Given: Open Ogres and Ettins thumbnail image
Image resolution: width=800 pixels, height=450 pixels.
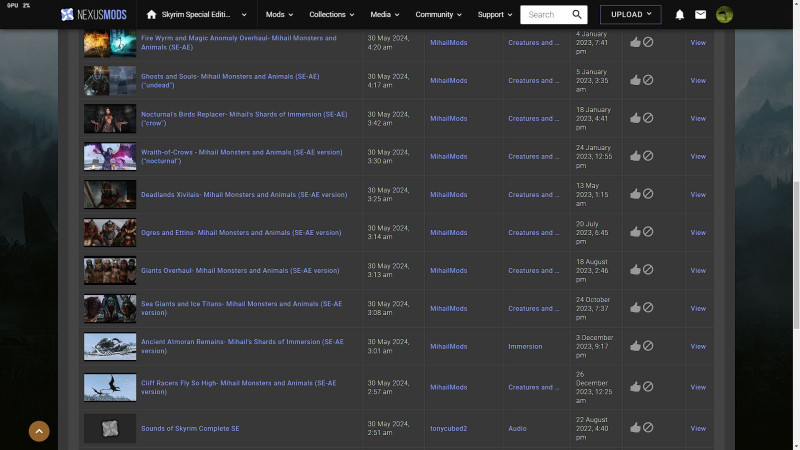Looking at the screenshot, I should pyautogui.click(x=110, y=232).
